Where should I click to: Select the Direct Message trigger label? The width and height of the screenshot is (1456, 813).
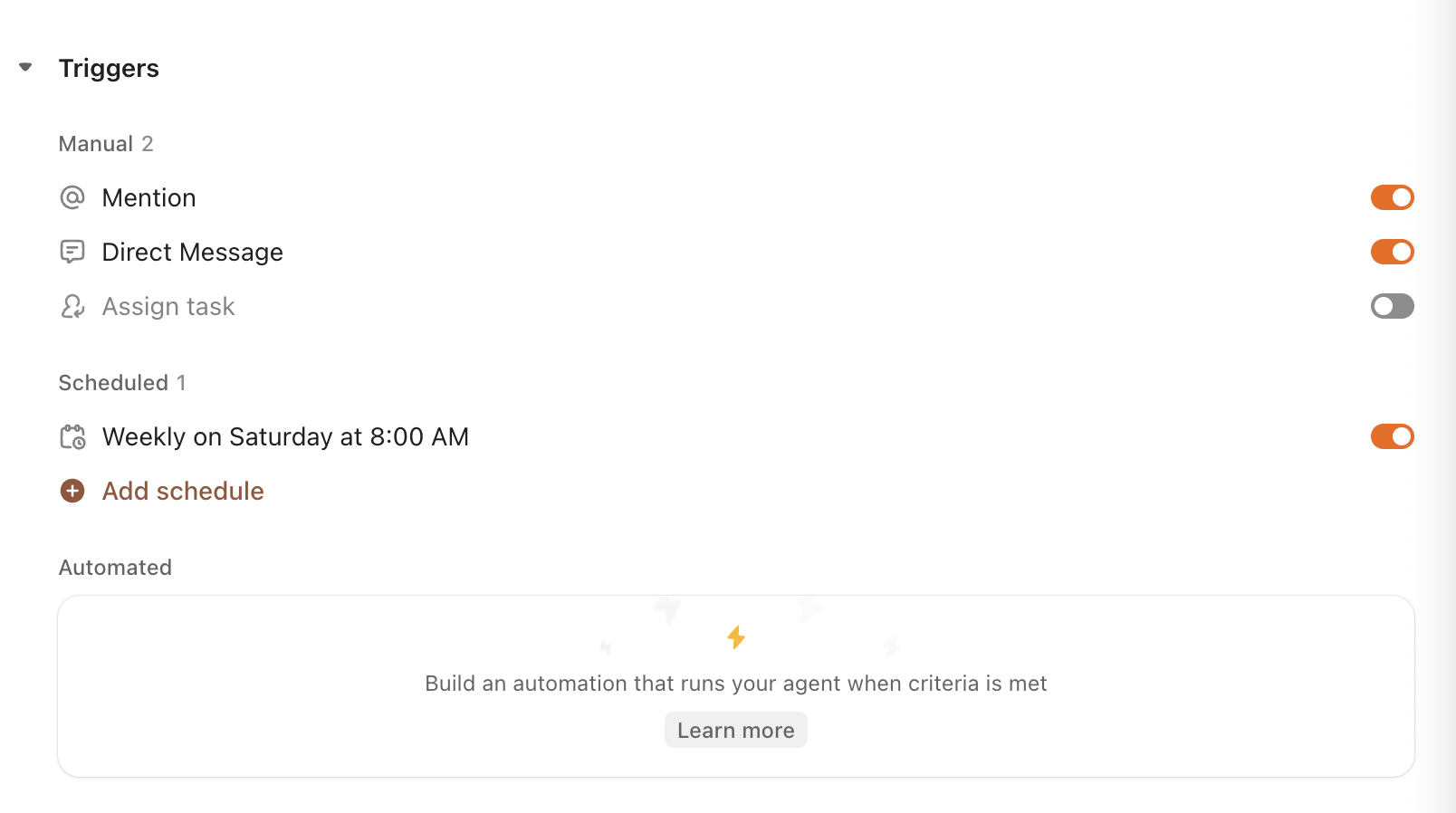click(x=192, y=253)
